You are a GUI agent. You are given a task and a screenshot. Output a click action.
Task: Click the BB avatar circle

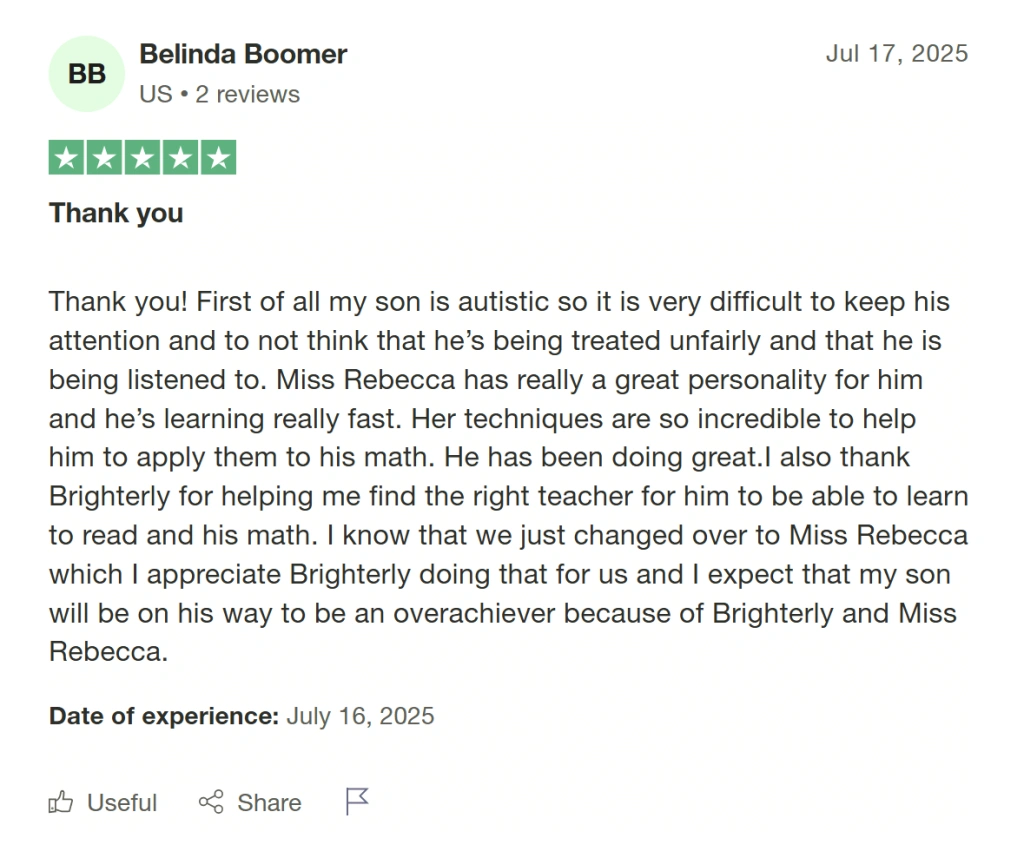[x=86, y=73]
